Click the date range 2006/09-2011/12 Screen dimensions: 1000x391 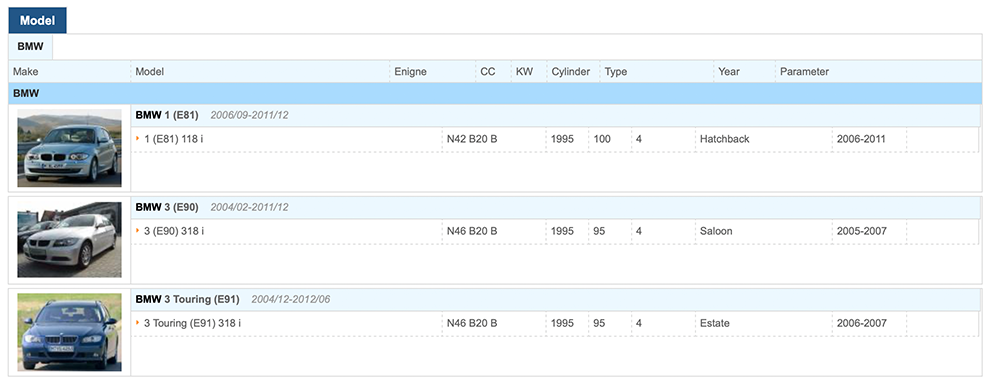tap(249, 115)
